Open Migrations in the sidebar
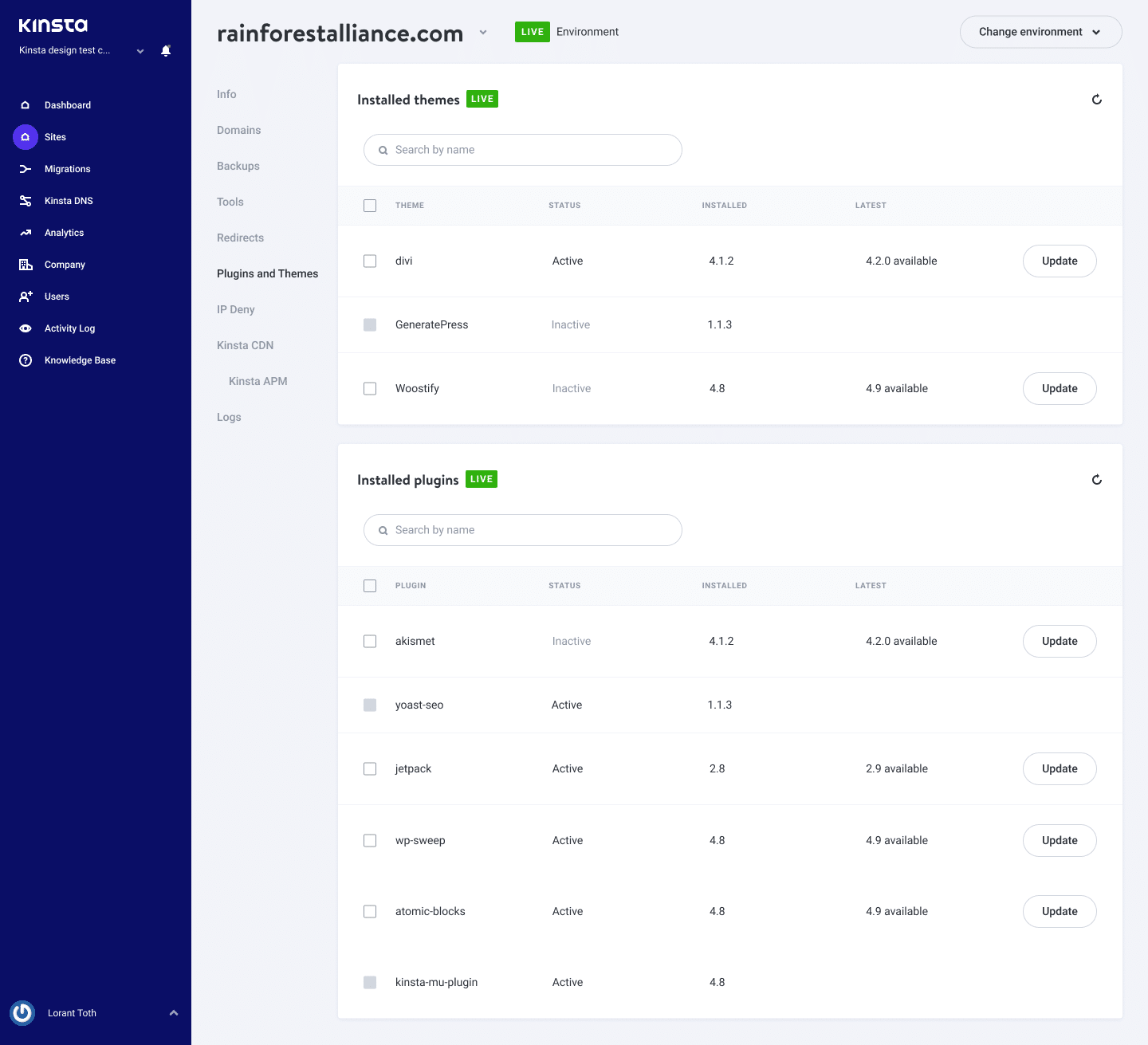This screenshot has height=1045, width=1148. [x=68, y=169]
